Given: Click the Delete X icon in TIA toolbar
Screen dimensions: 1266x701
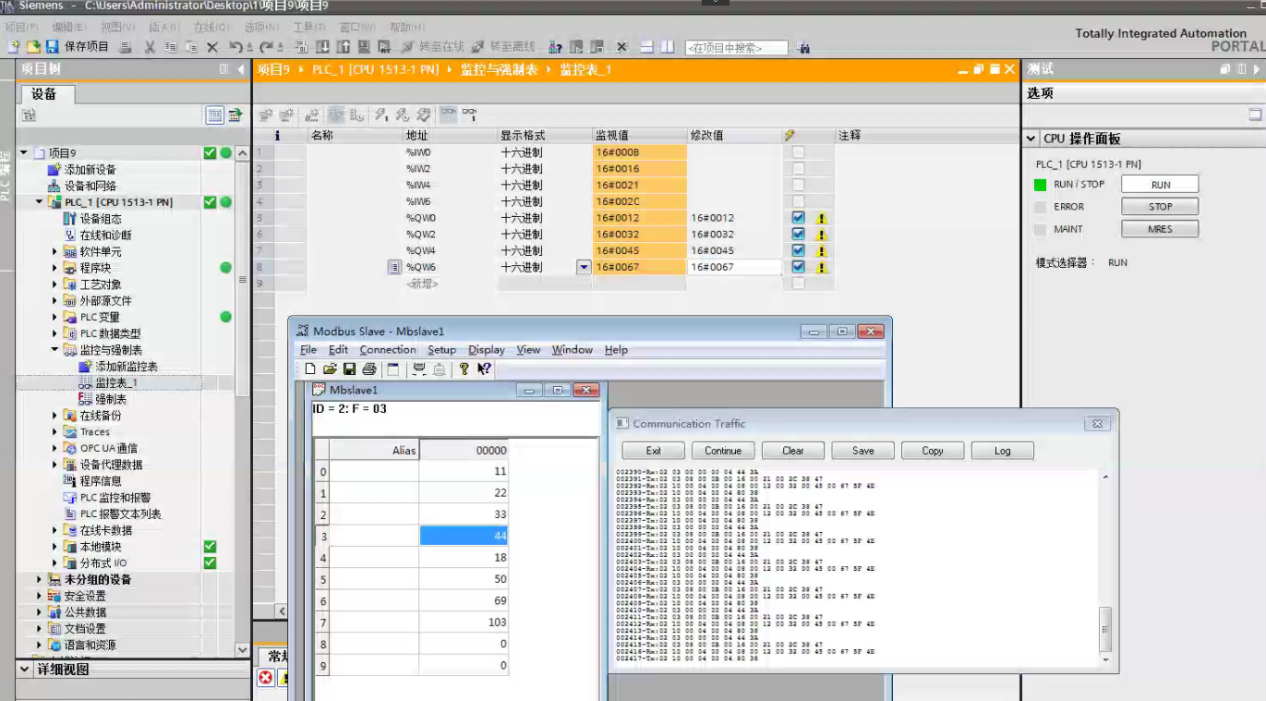Looking at the screenshot, I should (212, 47).
